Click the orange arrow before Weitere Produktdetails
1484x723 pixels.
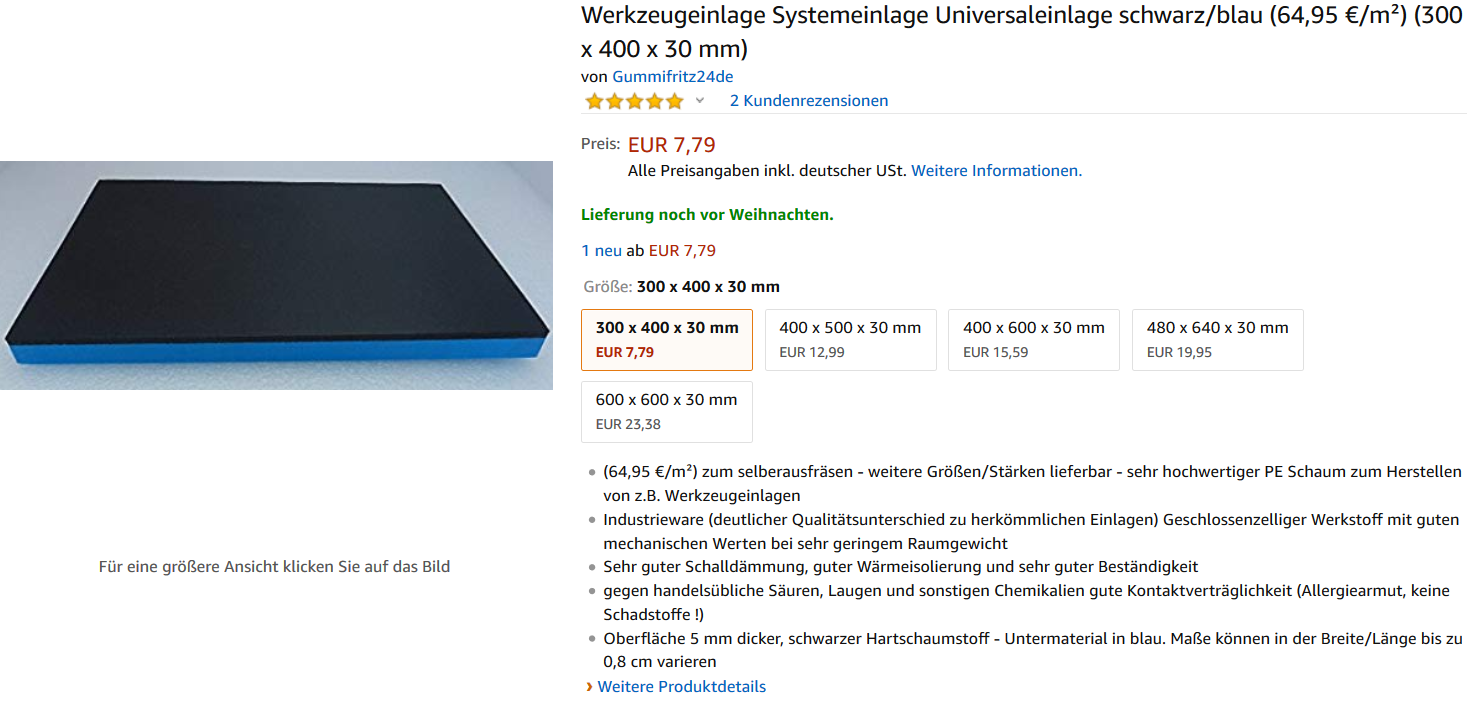click(x=589, y=687)
